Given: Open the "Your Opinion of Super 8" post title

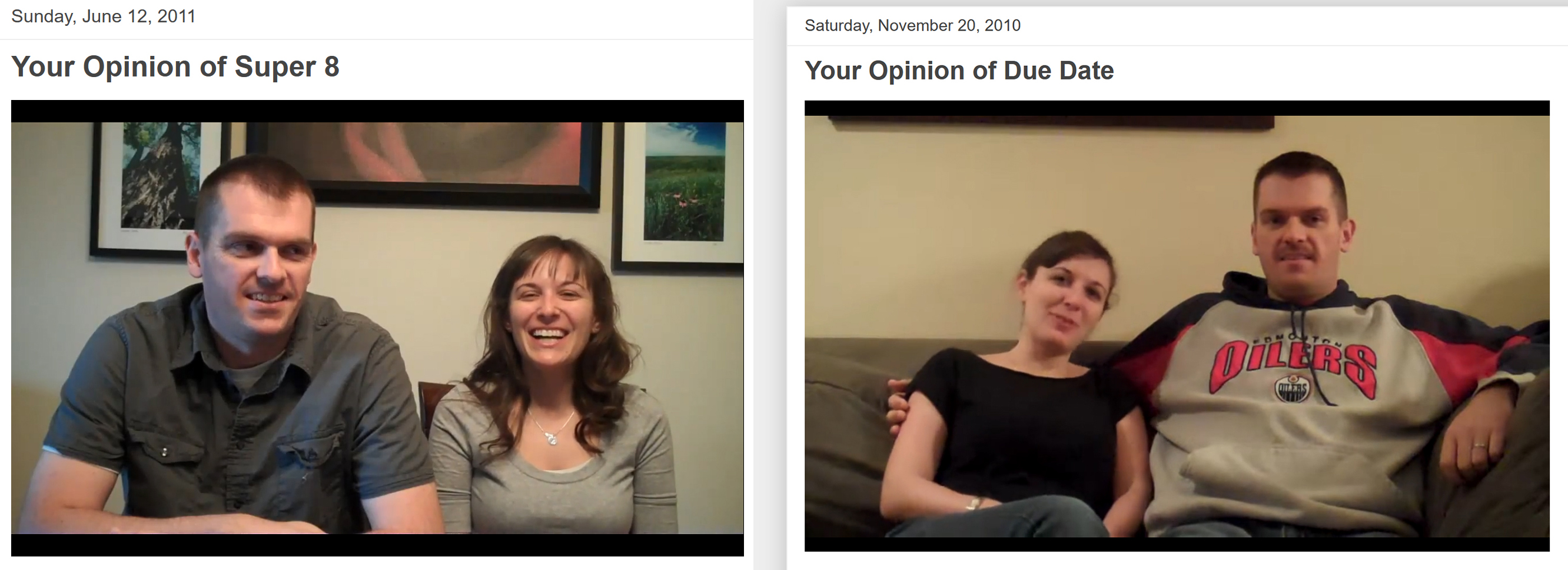Looking at the screenshot, I should pyautogui.click(x=175, y=67).
